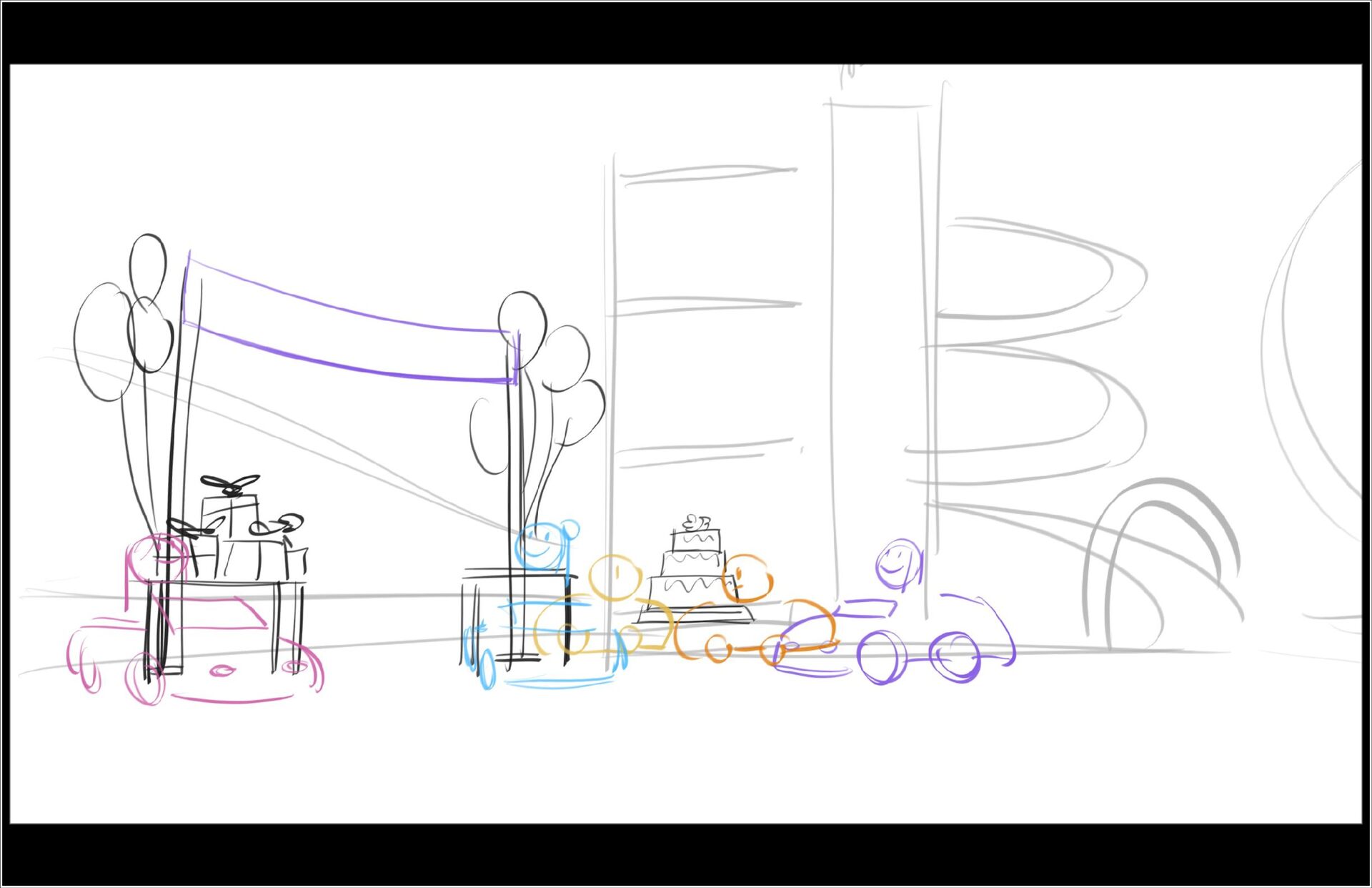Click the blue smiling character's head
The height and width of the screenshot is (888, 1372).
[537, 546]
